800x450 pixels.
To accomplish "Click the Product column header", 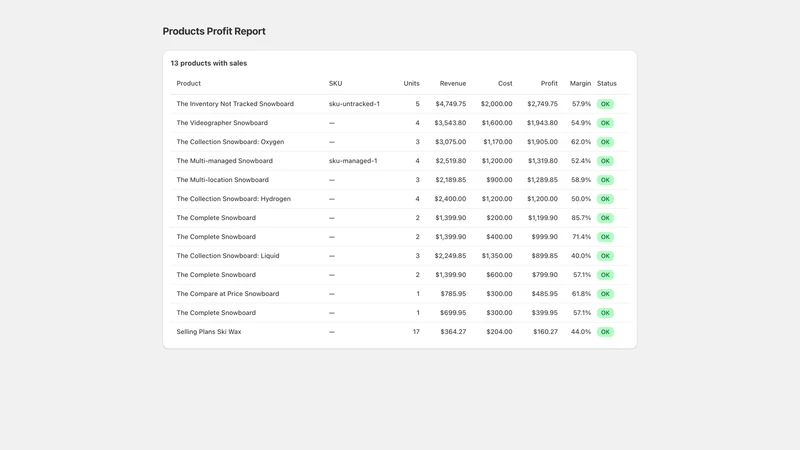I will coord(188,83).
